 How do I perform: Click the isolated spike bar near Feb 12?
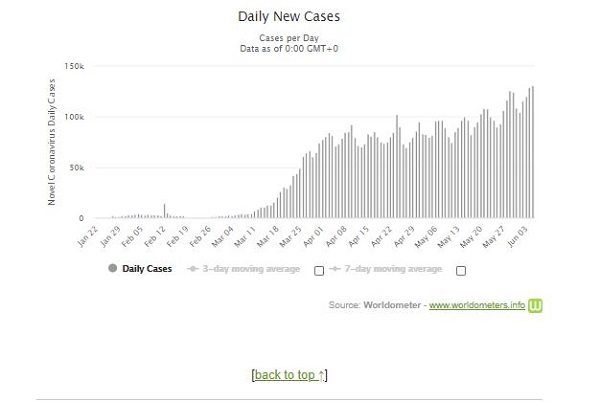click(165, 210)
